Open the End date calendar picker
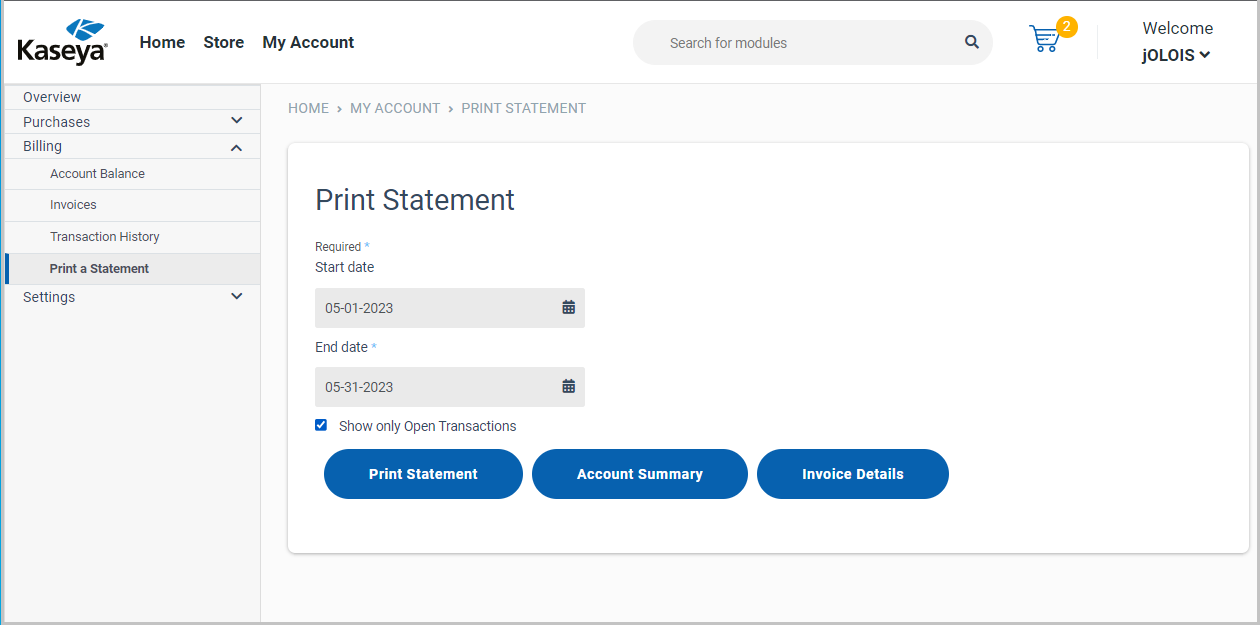 569,386
